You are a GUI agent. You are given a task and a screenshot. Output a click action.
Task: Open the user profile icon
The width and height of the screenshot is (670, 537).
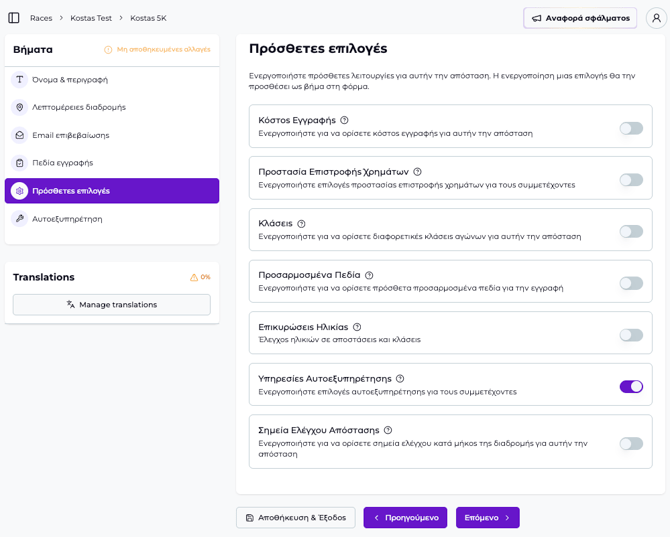tap(655, 18)
